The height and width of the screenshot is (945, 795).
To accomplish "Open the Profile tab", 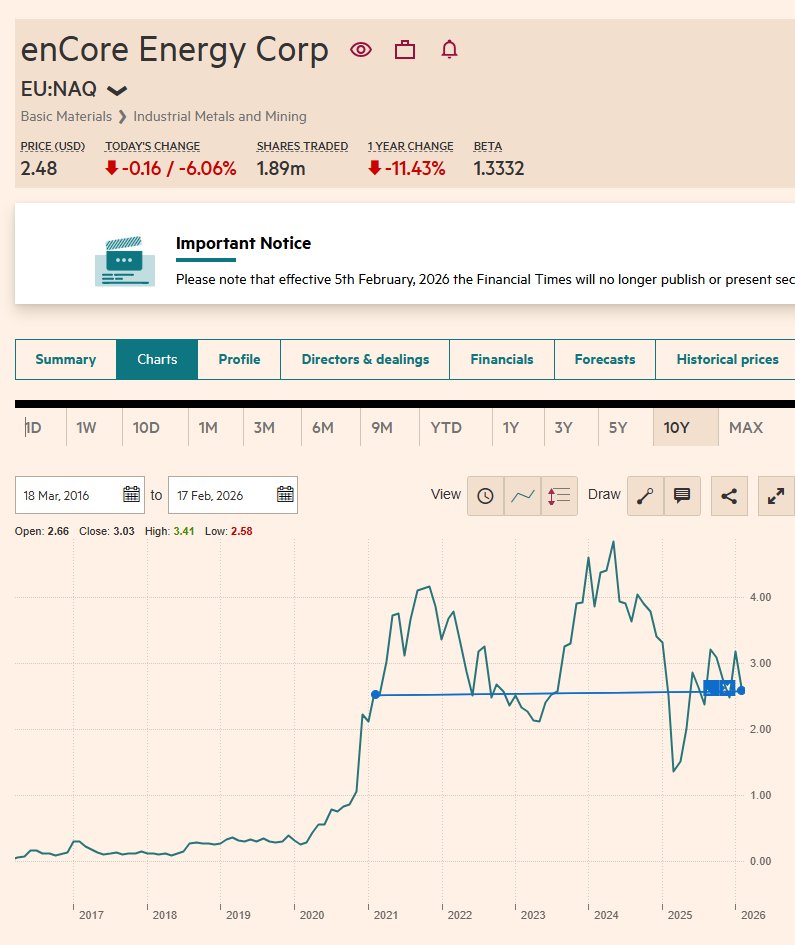I will (239, 359).
